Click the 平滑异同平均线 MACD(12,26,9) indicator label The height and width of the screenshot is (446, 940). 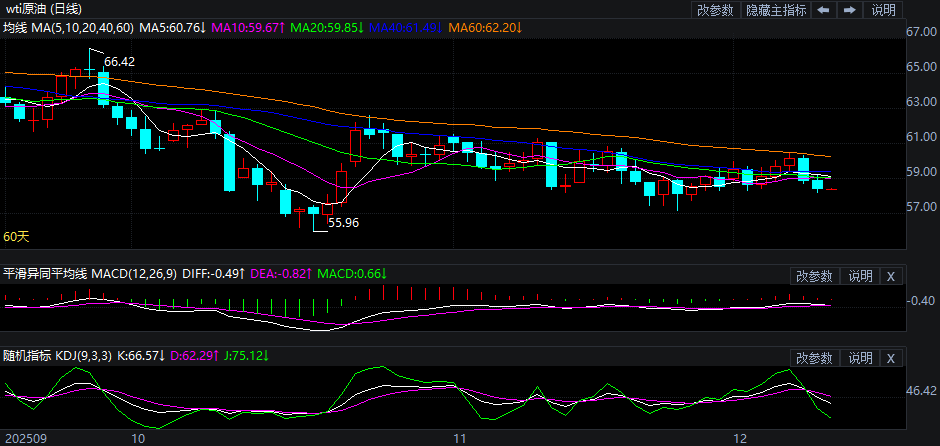[x=90, y=274]
